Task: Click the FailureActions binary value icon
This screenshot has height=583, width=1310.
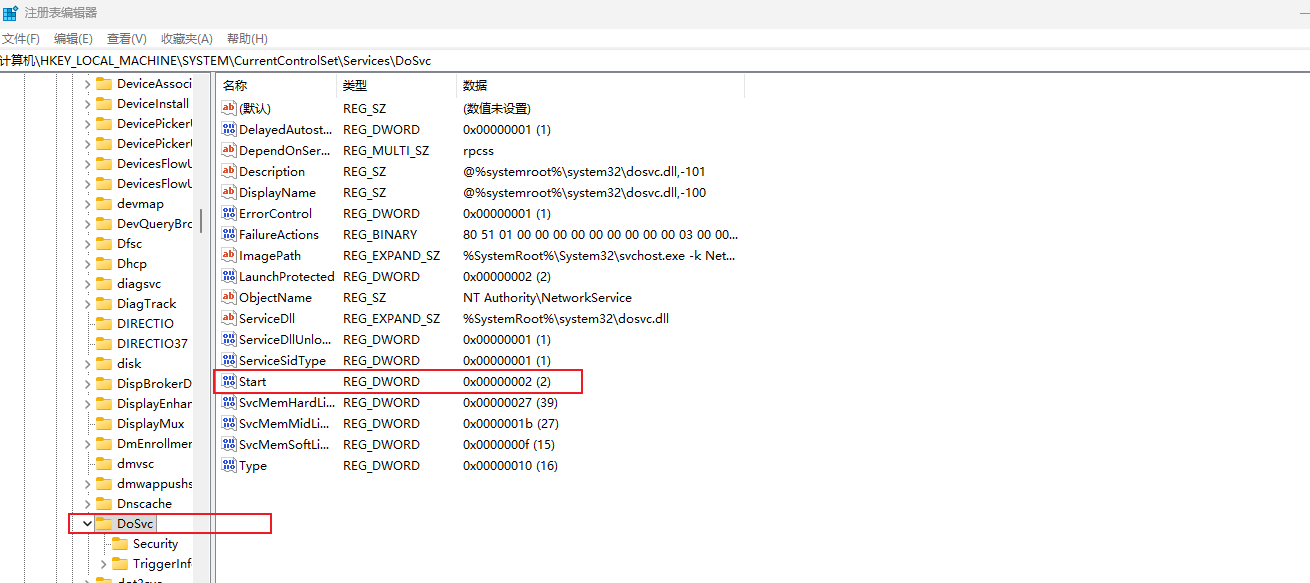Action: 229,234
